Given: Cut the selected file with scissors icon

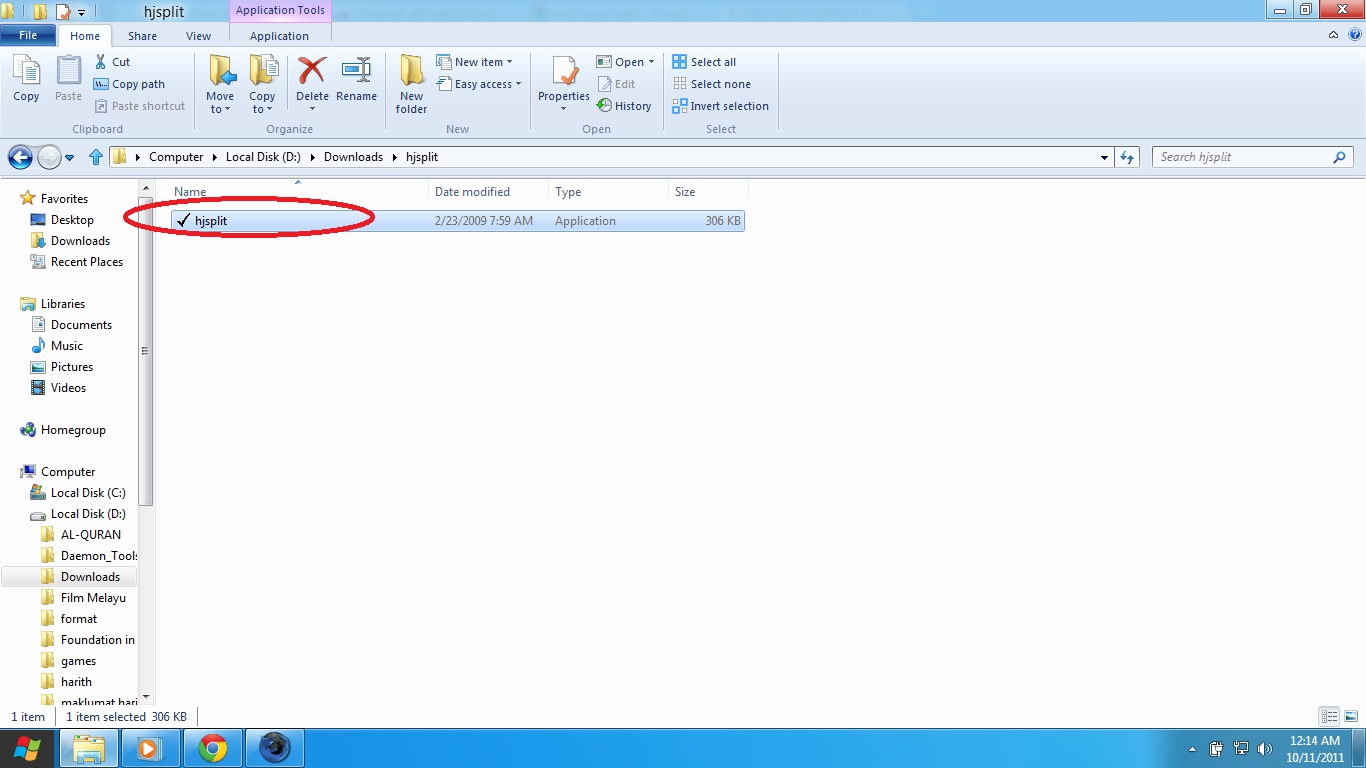Looking at the screenshot, I should coord(112,62).
